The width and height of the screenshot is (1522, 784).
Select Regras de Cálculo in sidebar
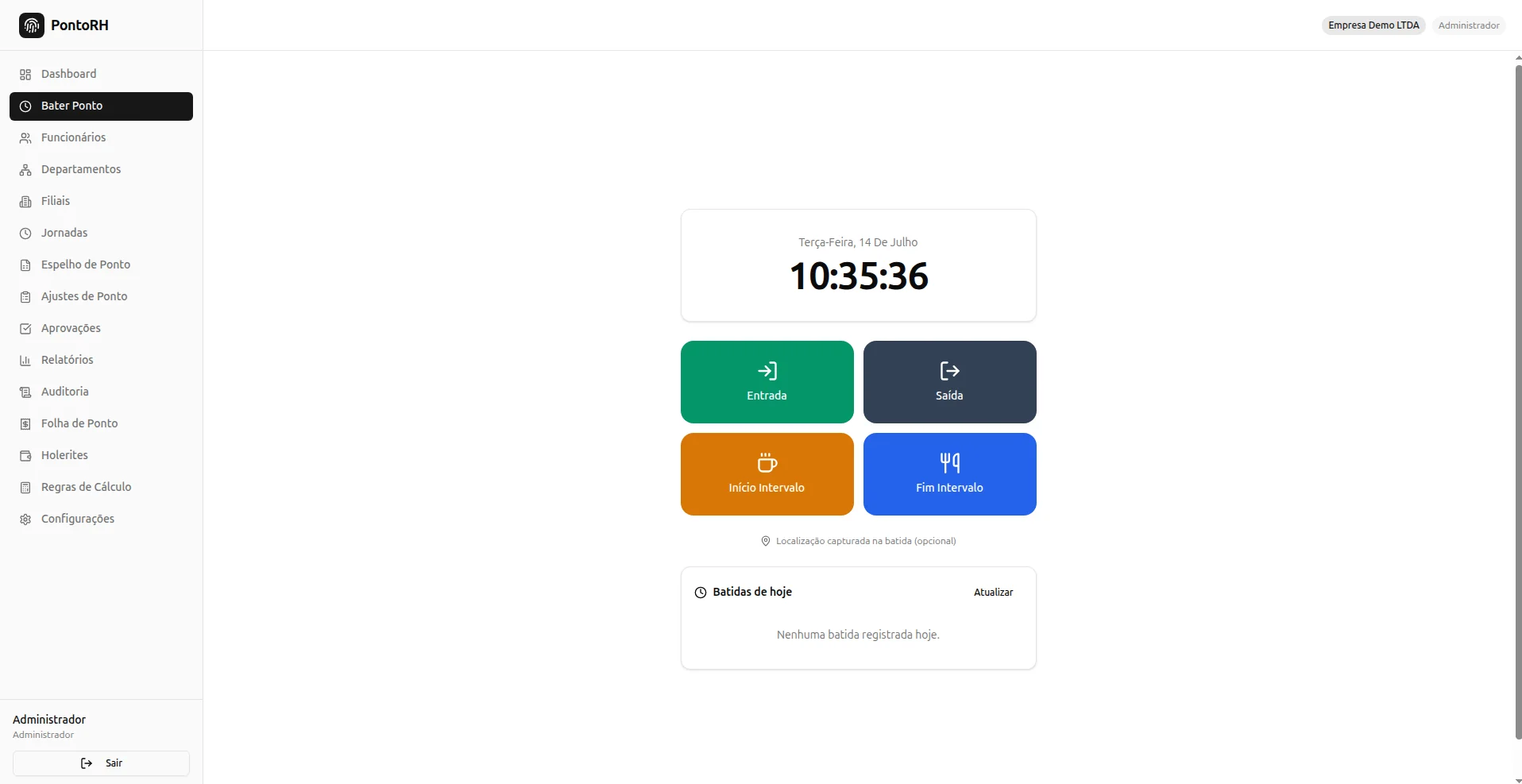(101, 487)
